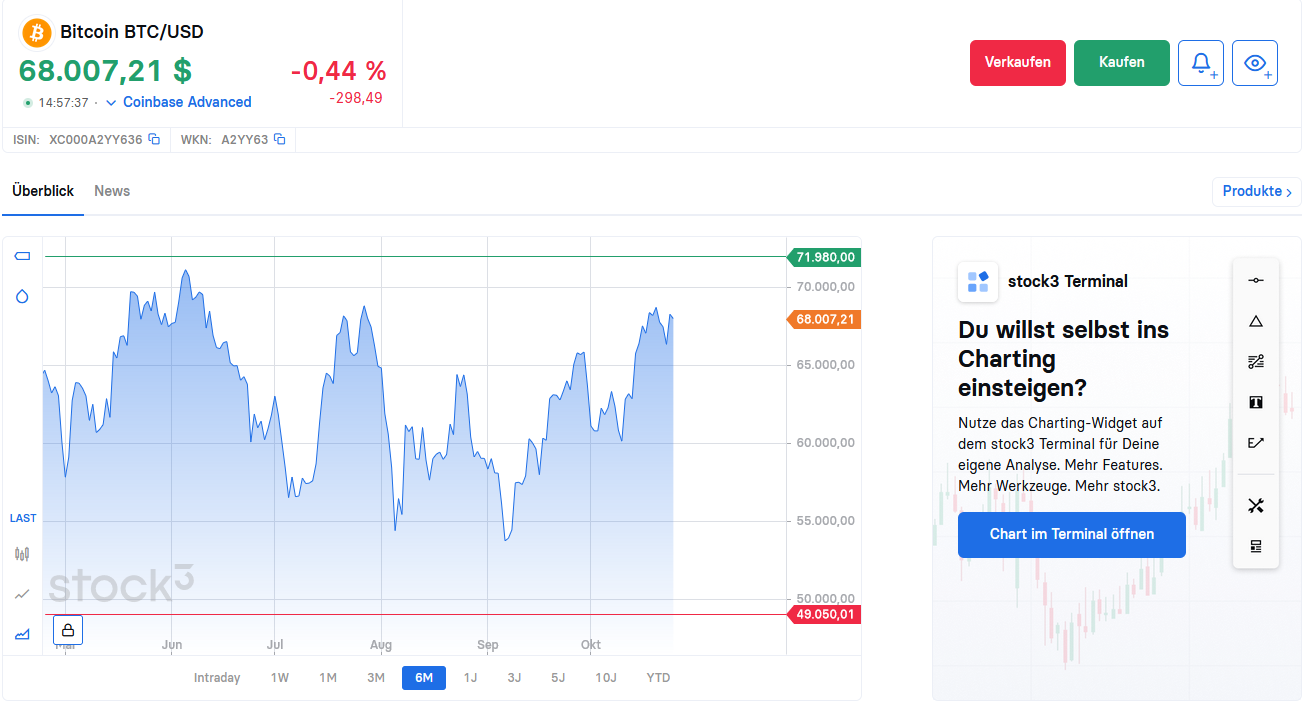The width and height of the screenshot is (1302, 704).
Task: Click the -0,44 % change value
Action: click(x=338, y=71)
